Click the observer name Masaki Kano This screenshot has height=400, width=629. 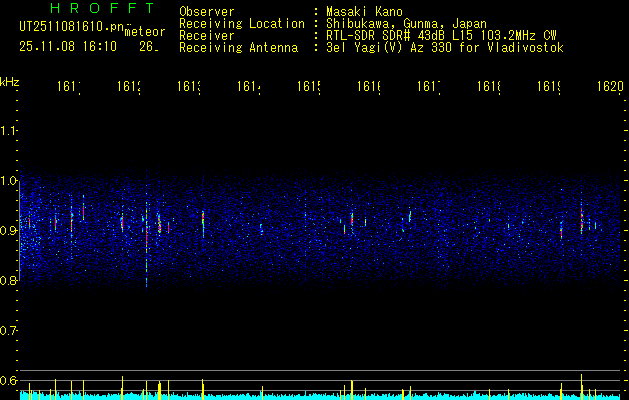click(x=364, y=11)
